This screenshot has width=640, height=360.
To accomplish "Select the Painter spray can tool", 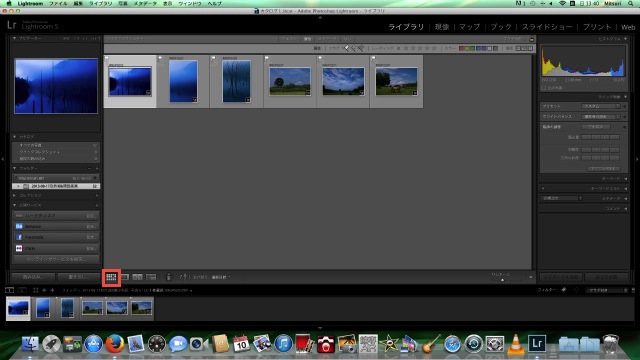I will pos(169,277).
